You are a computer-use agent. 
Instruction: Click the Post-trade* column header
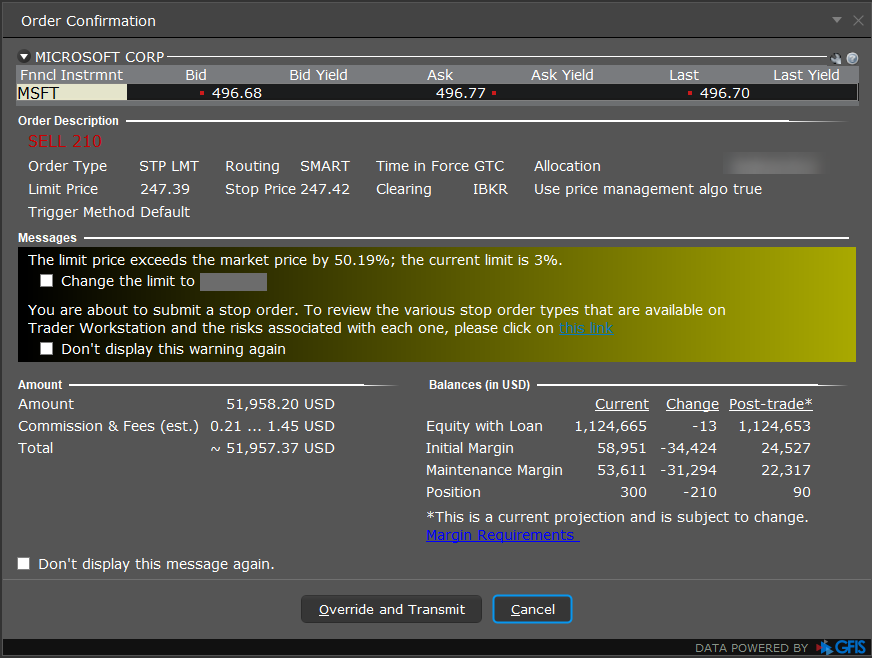(770, 404)
